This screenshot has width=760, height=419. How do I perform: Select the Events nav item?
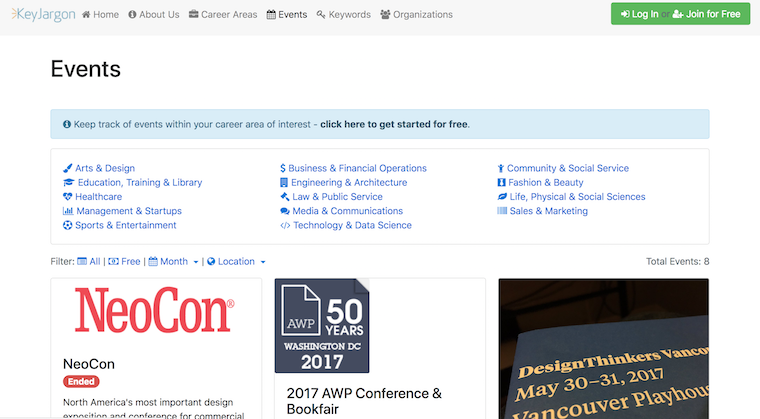(287, 15)
